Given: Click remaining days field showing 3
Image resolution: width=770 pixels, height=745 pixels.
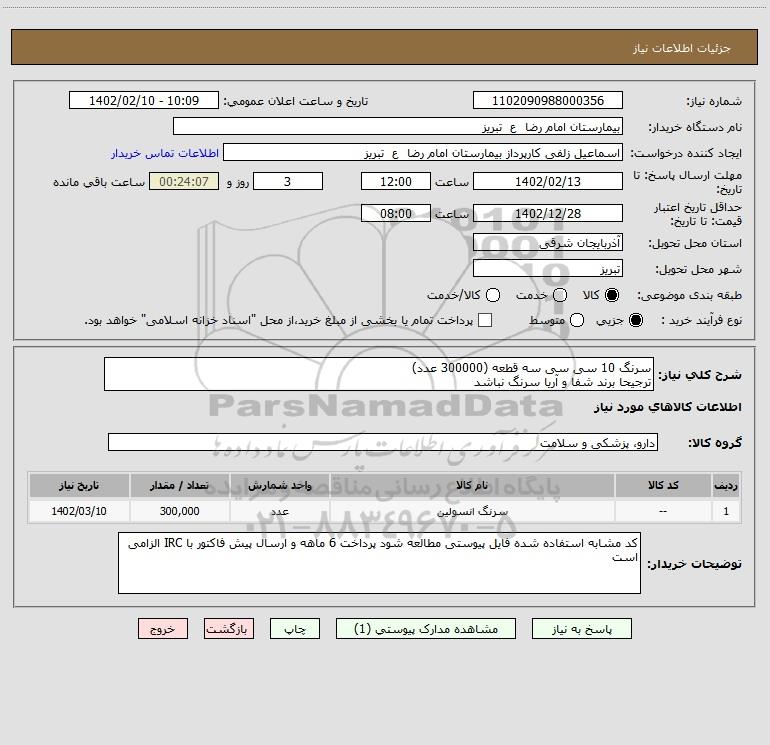Looking at the screenshot, I should pyautogui.click(x=288, y=181).
